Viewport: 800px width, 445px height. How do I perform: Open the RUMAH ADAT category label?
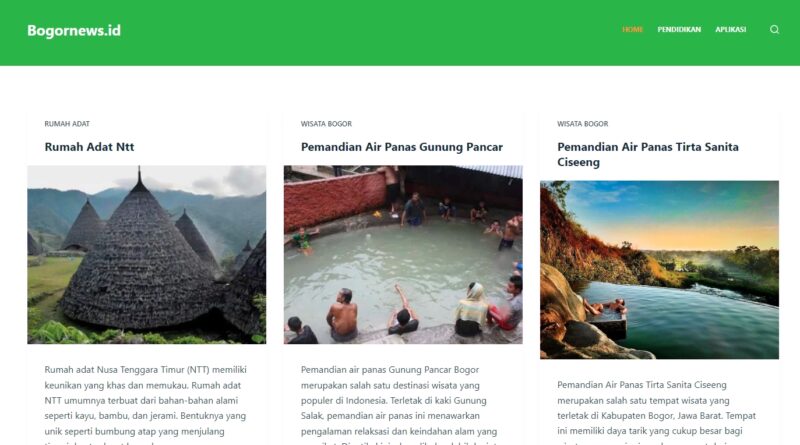(x=67, y=123)
